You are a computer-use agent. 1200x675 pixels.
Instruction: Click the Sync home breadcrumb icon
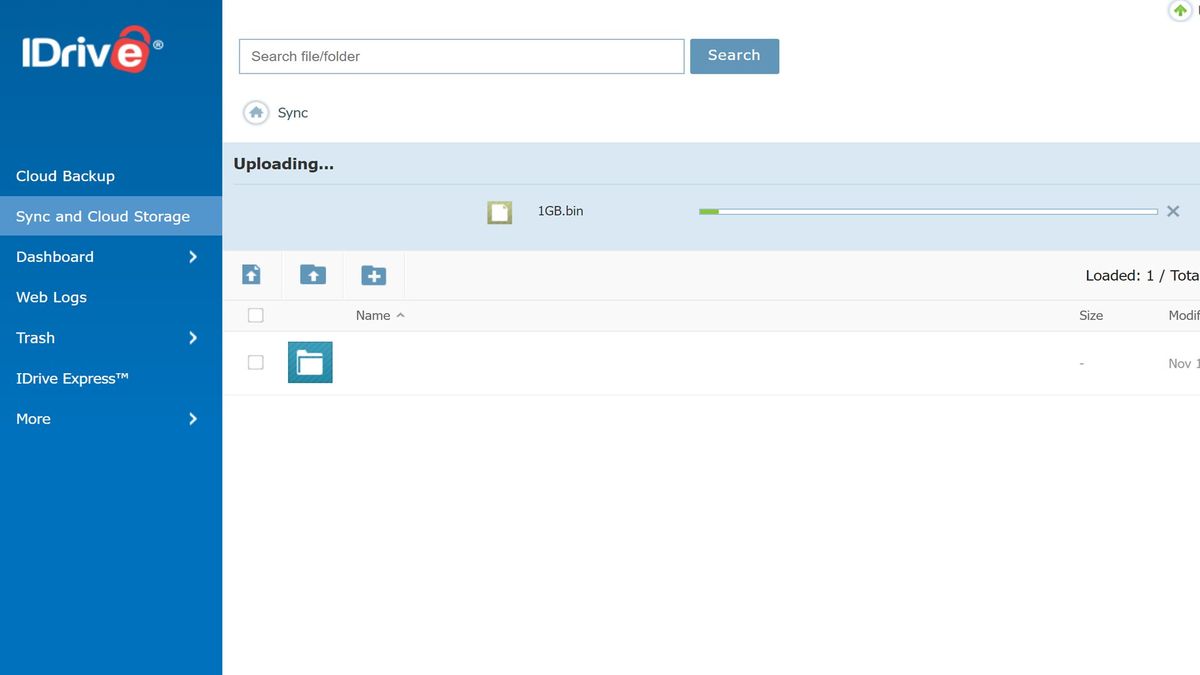tap(255, 113)
